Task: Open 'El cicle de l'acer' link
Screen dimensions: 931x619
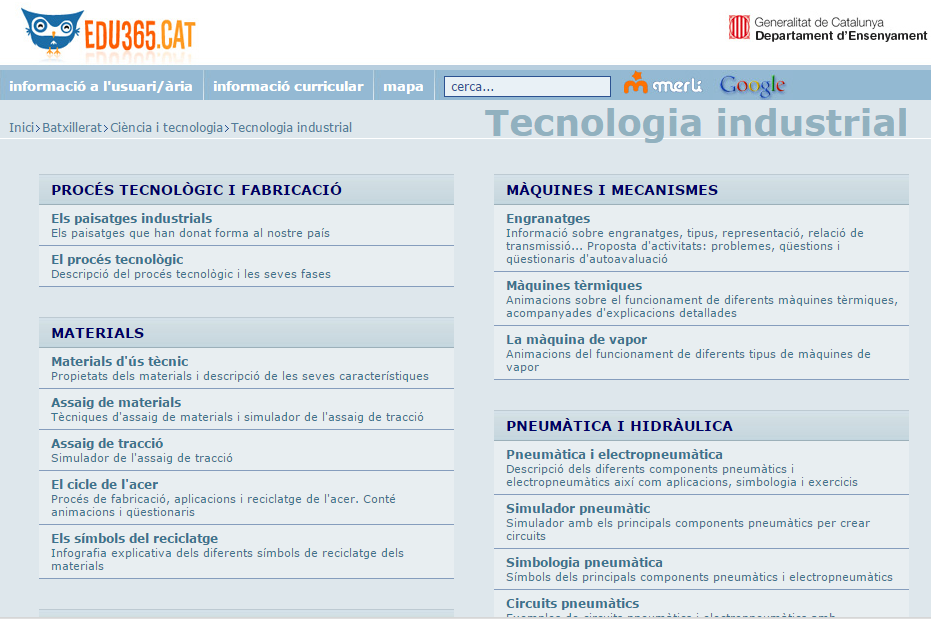Action: pyautogui.click(x=104, y=484)
